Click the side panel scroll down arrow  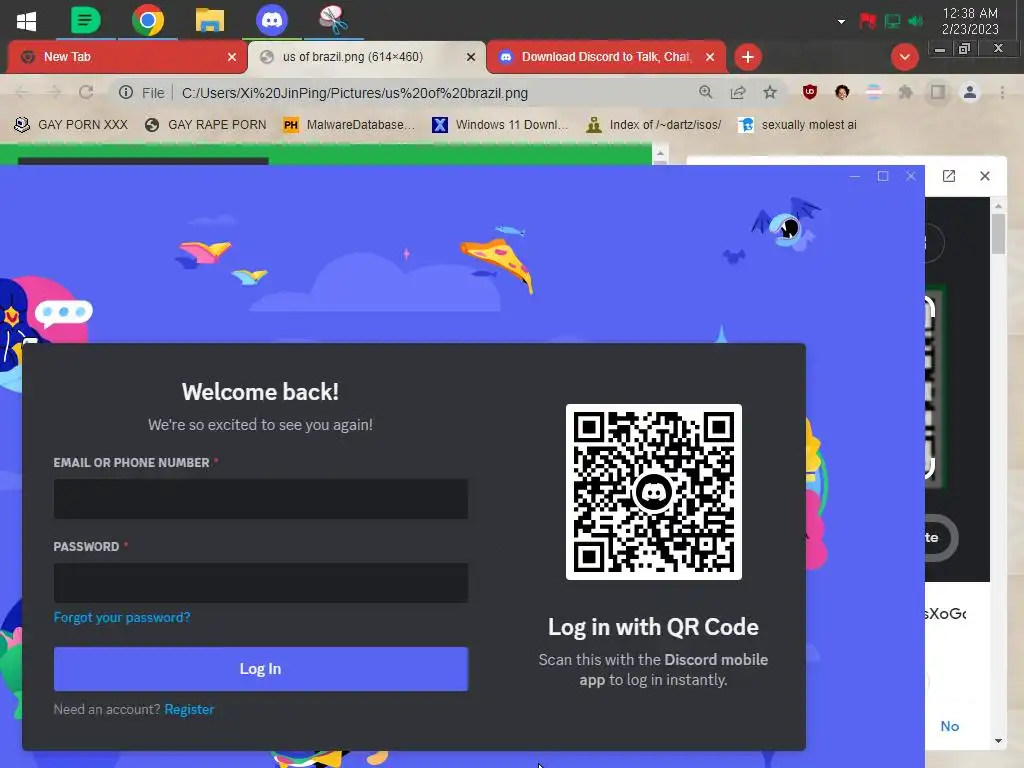click(998, 741)
